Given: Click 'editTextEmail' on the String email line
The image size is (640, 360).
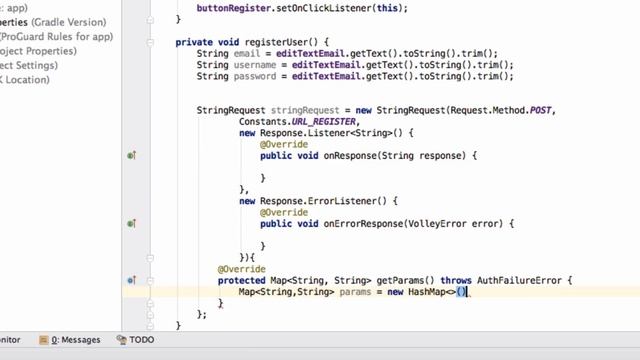Looking at the screenshot, I should pyautogui.click(x=310, y=53).
